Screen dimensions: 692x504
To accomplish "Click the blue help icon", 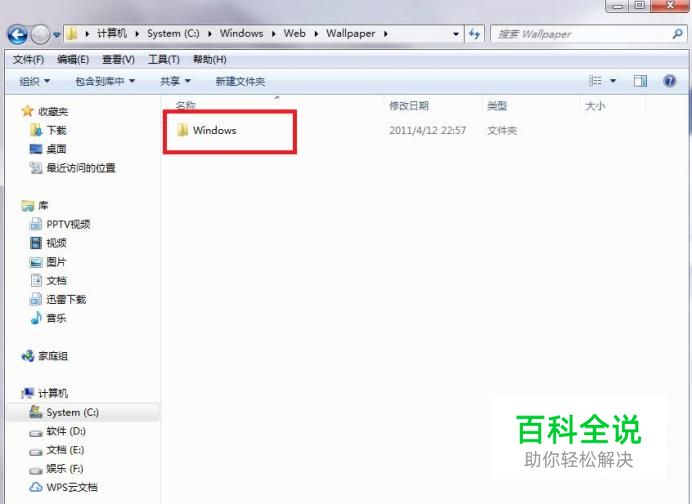I will (x=669, y=81).
